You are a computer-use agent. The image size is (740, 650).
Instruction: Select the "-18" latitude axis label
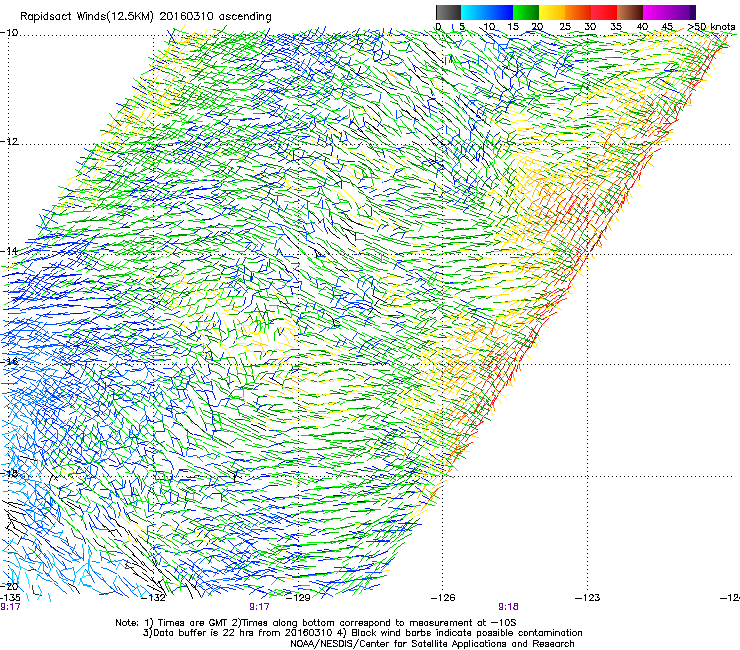9,473
